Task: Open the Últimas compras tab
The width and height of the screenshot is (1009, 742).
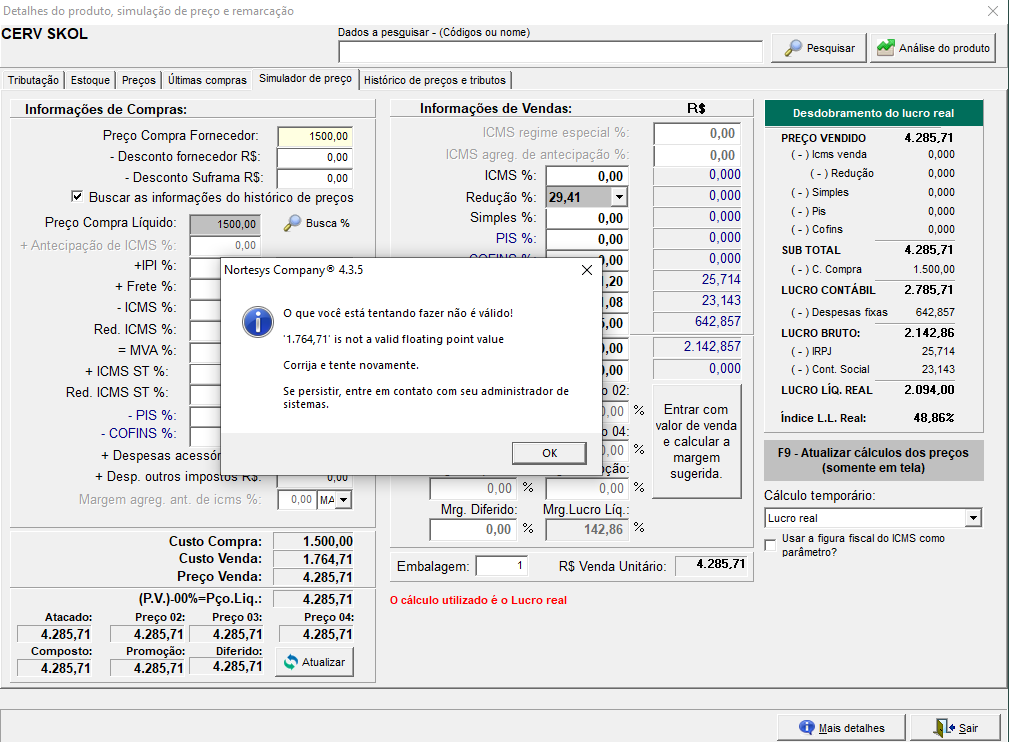Action: [x=207, y=80]
